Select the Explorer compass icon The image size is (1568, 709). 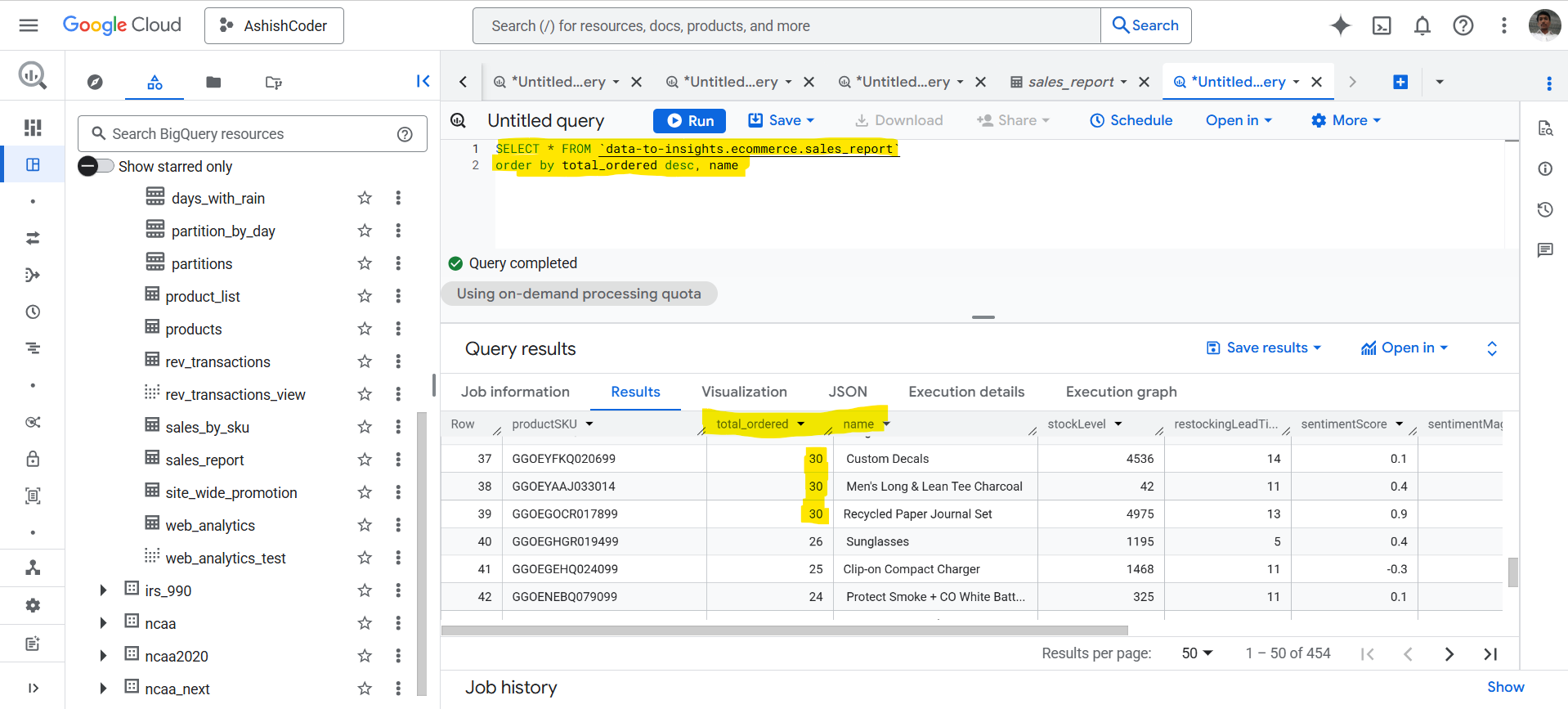(x=96, y=82)
